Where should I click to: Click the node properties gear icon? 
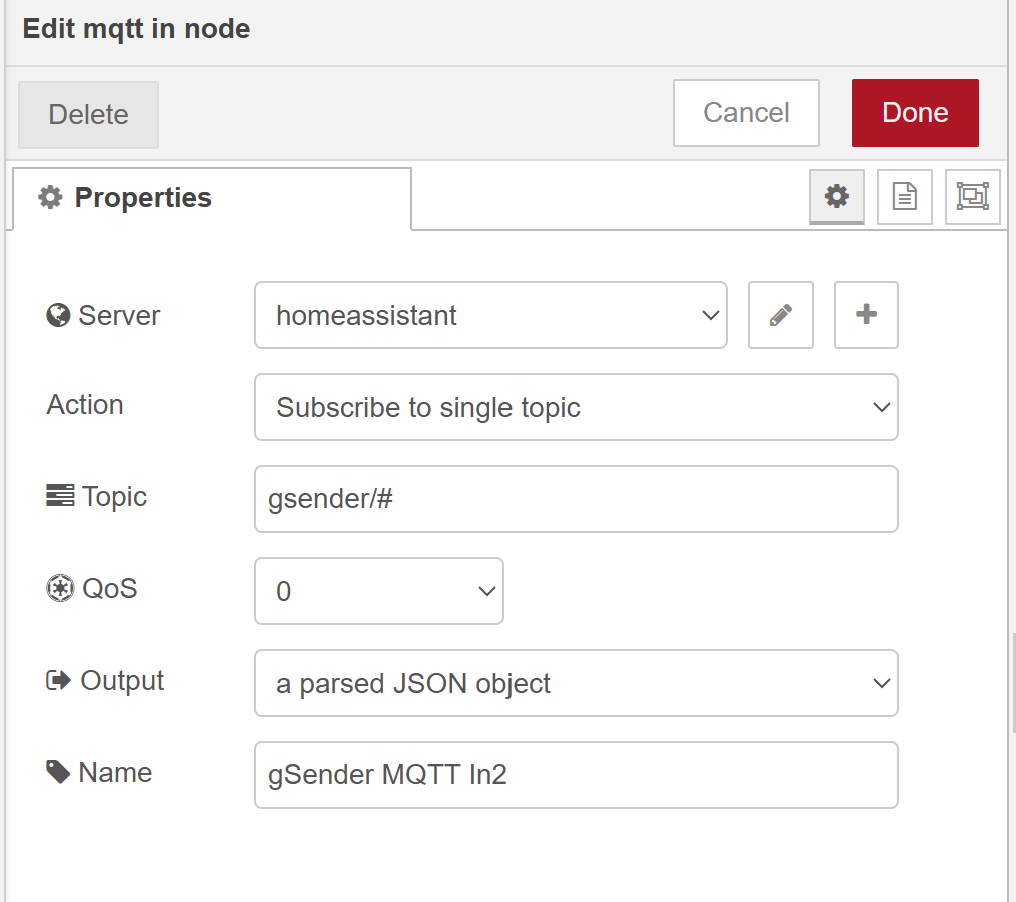tap(836, 196)
